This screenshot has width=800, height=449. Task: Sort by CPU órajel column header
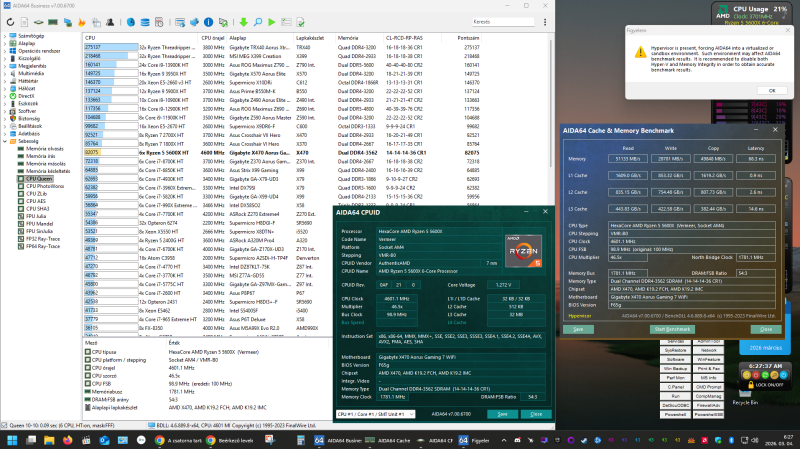212,38
